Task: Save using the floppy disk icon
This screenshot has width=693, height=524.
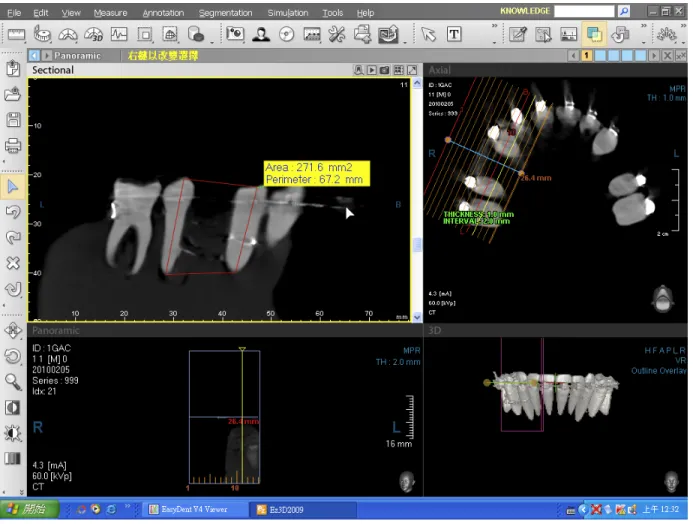Action: [x=13, y=119]
